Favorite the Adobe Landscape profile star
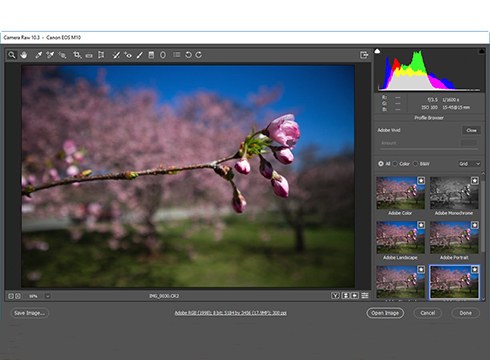 (421, 225)
